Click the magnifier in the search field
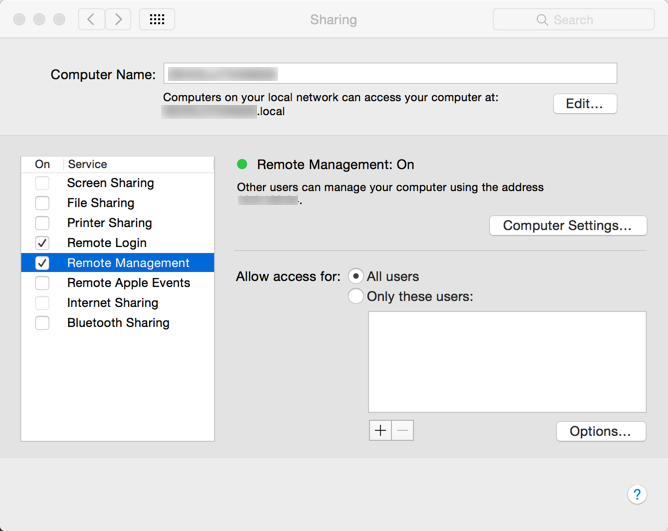This screenshot has width=668, height=531. (x=542, y=19)
